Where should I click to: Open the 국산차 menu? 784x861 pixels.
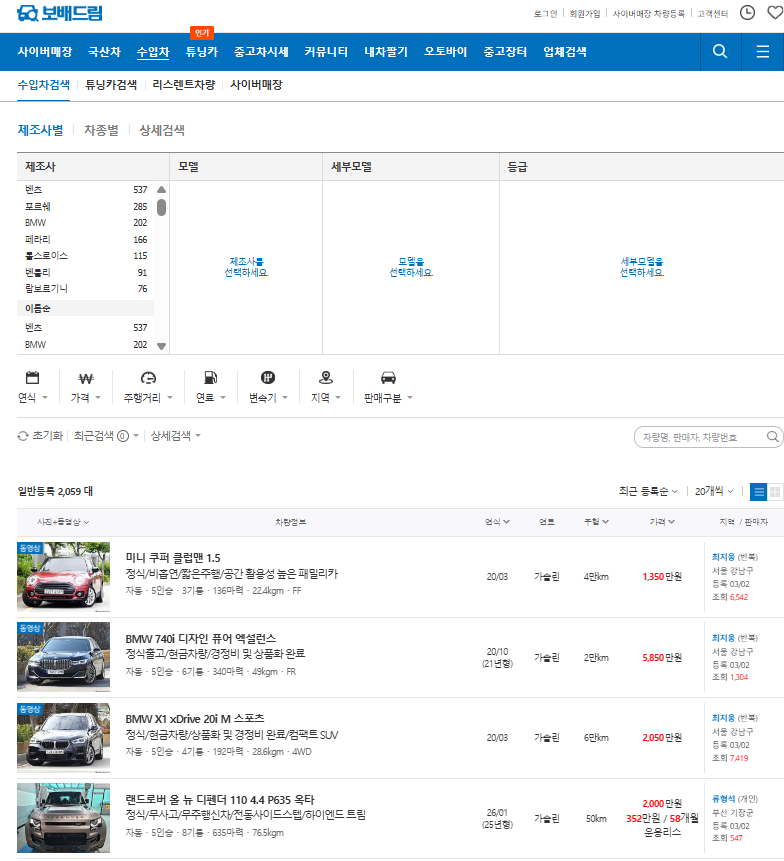pyautogui.click(x=104, y=52)
